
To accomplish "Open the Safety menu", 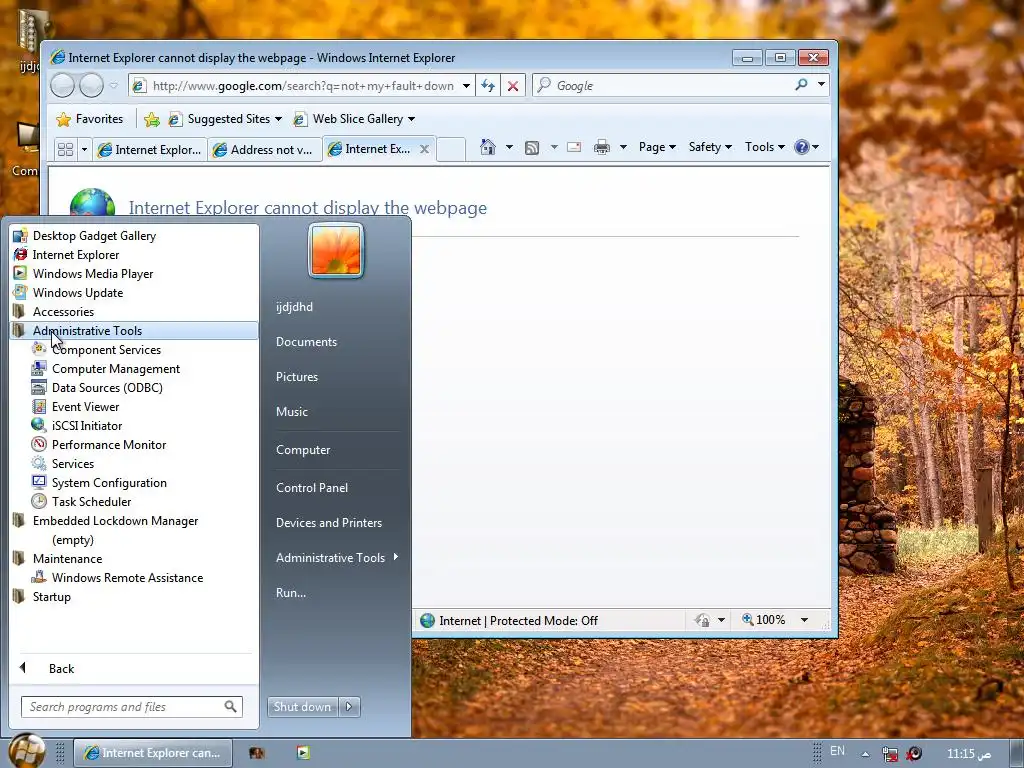I will (710, 147).
